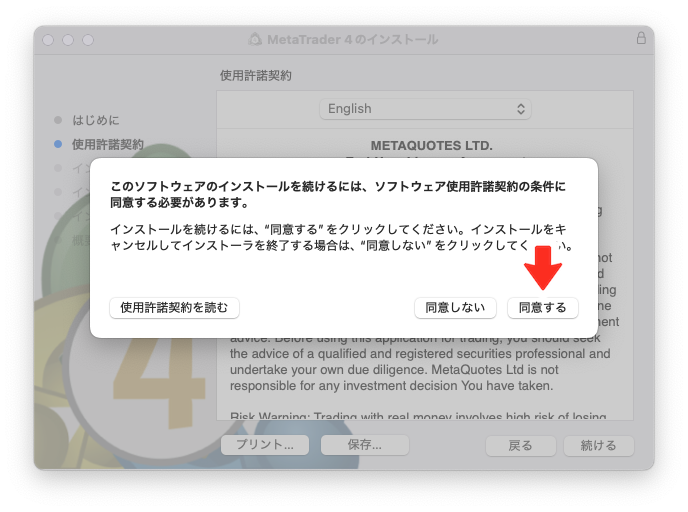
Task: Click the 保存... (Save) button
Action: (365, 445)
